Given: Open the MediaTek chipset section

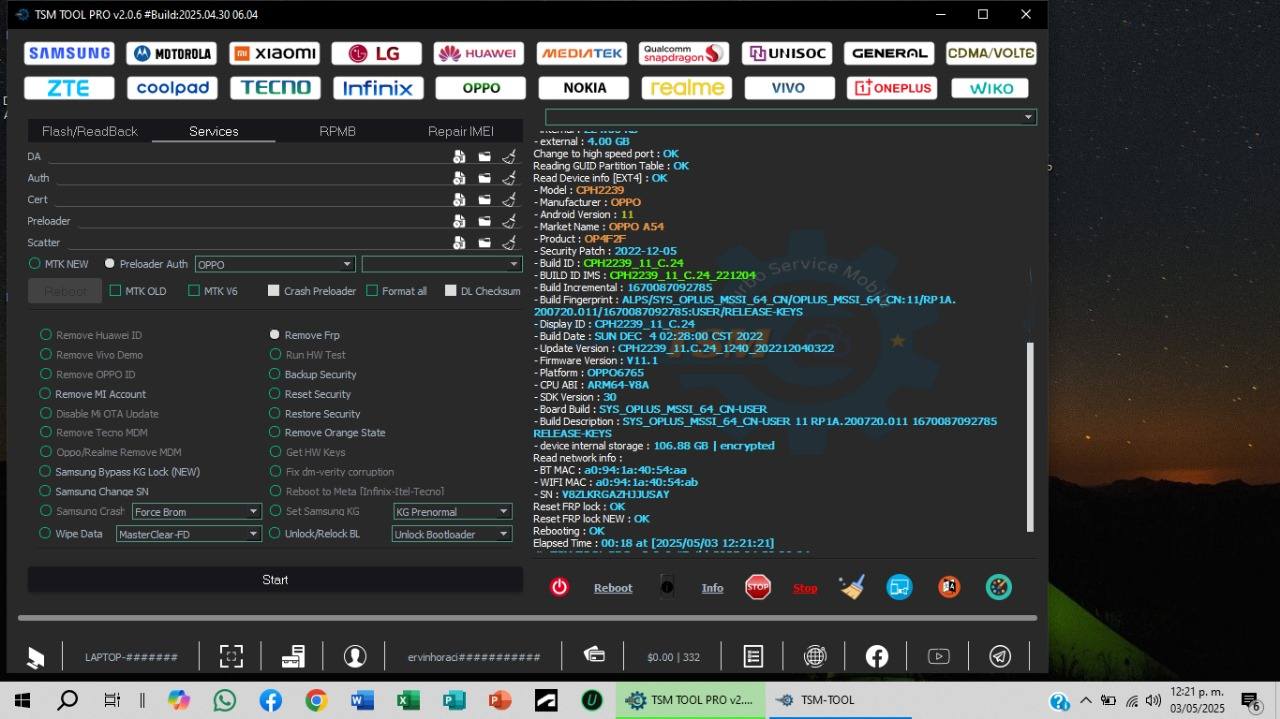Looking at the screenshot, I should coord(582,53).
